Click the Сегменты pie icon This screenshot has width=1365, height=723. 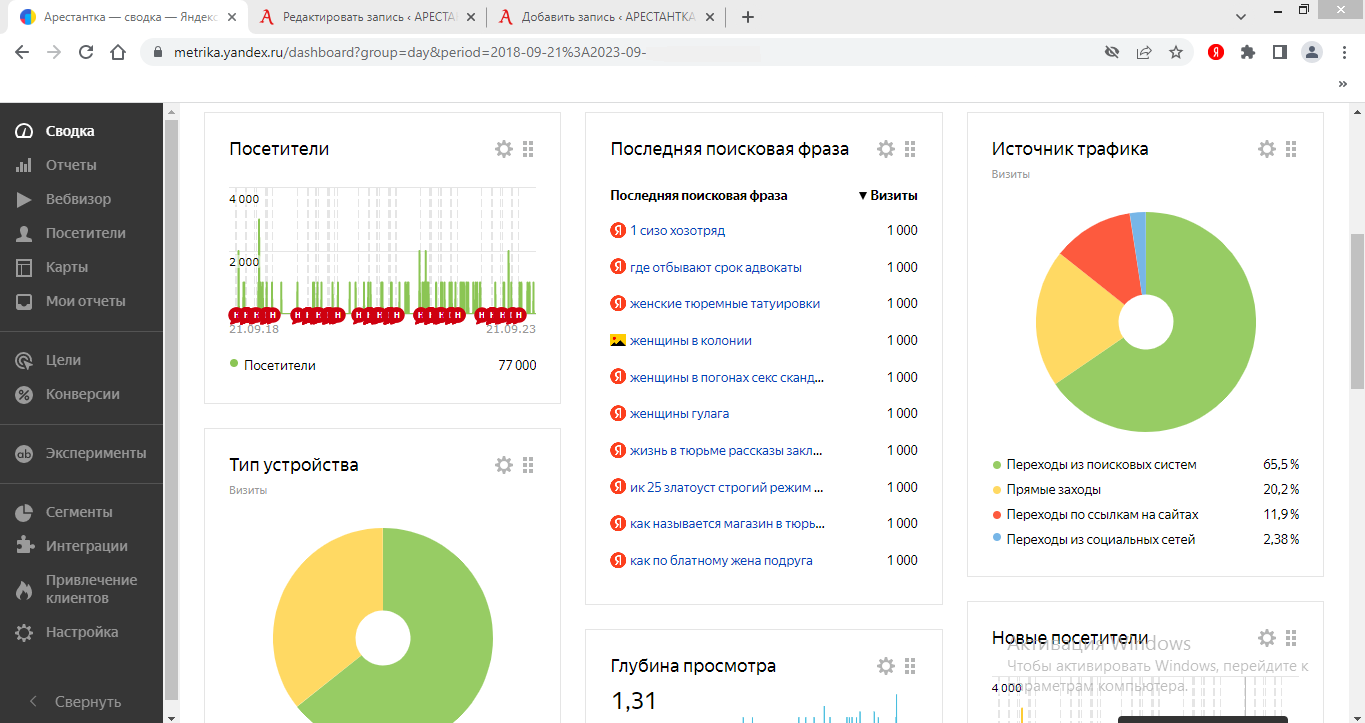(25, 512)
